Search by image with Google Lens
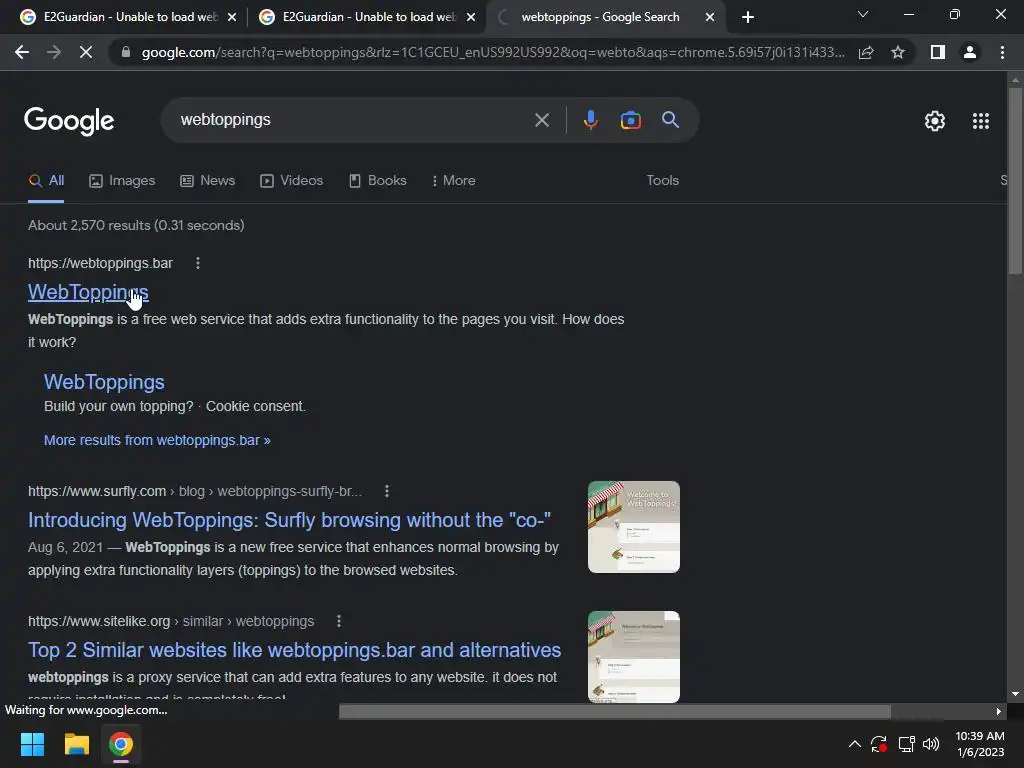The image size is (1024, 768). coord(630,120)
